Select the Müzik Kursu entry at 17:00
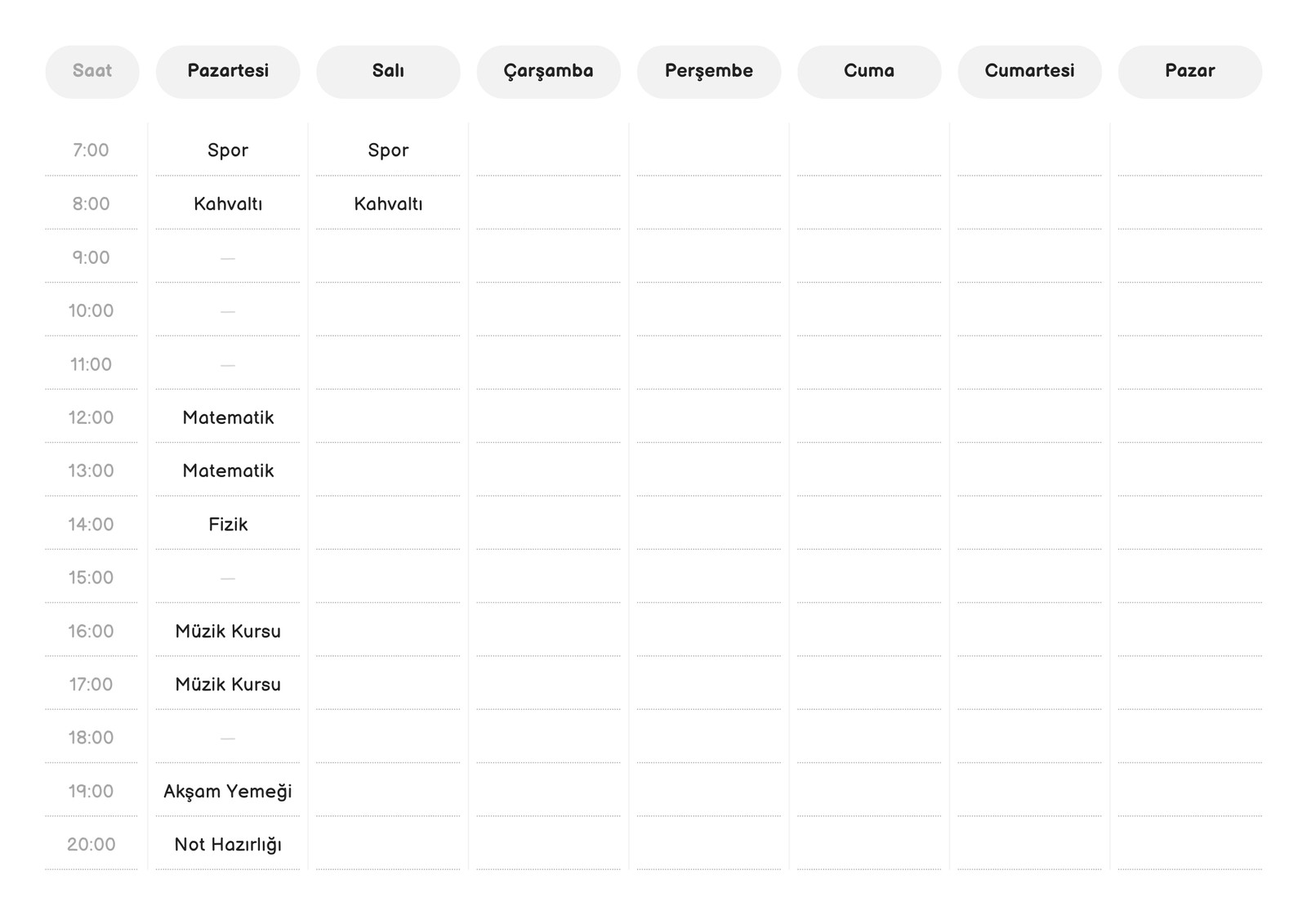 point(228,684)
